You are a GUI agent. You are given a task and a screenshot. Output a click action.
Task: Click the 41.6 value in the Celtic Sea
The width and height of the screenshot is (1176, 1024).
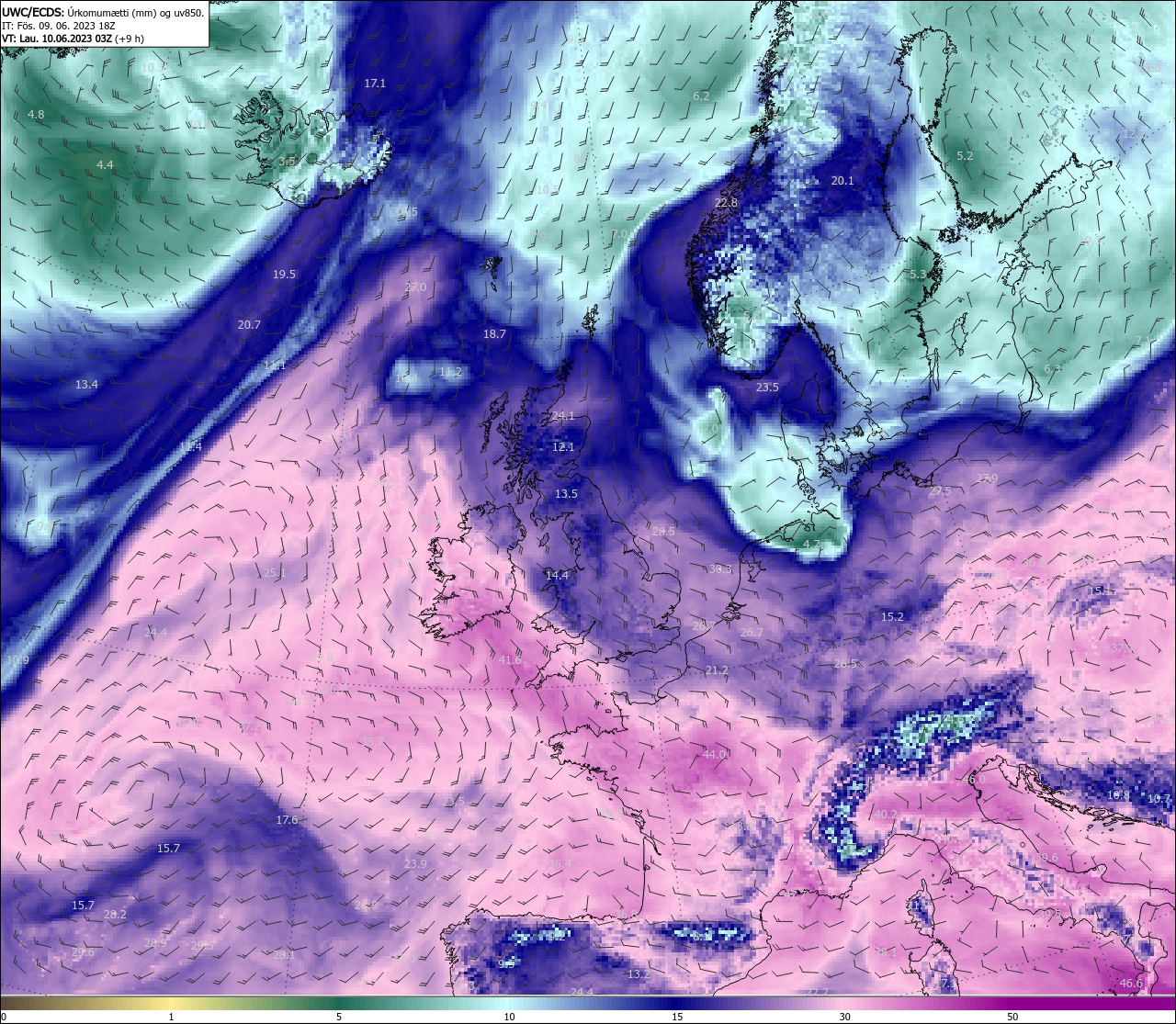tap(509, 659)
